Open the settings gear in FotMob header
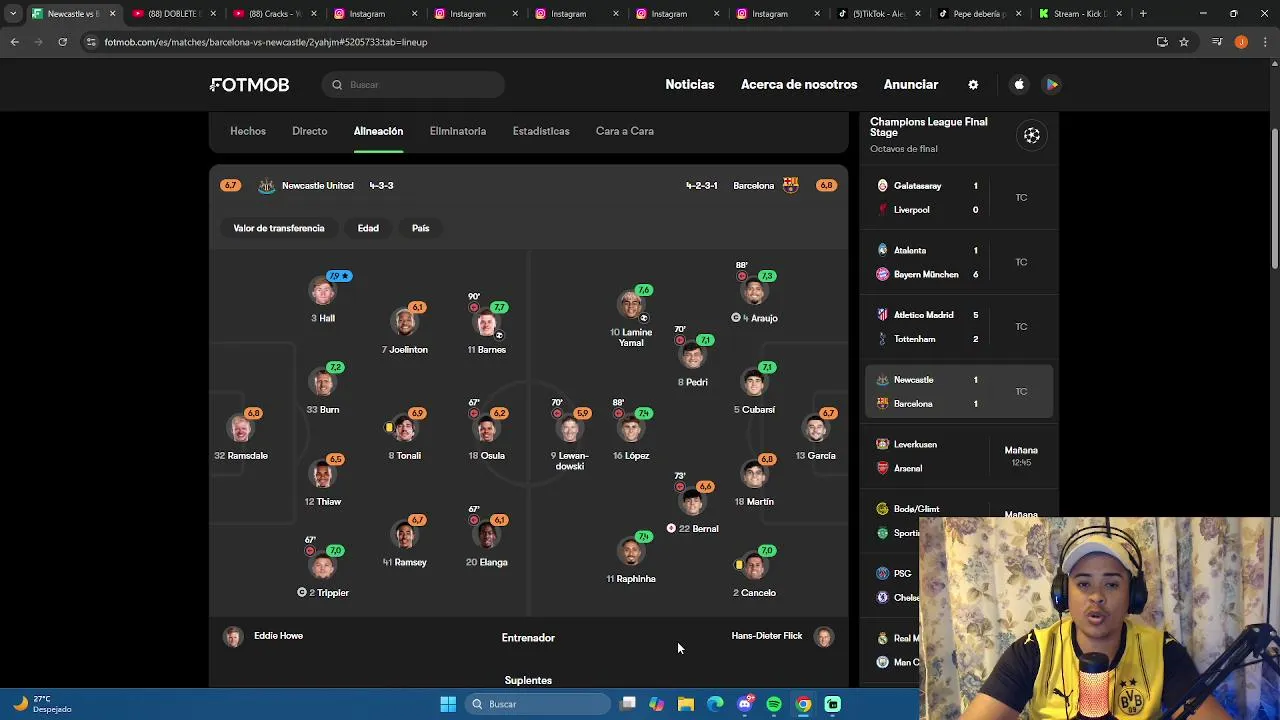Image resolution: width=1280 pixels, height=720 pixels. (973, 85)
